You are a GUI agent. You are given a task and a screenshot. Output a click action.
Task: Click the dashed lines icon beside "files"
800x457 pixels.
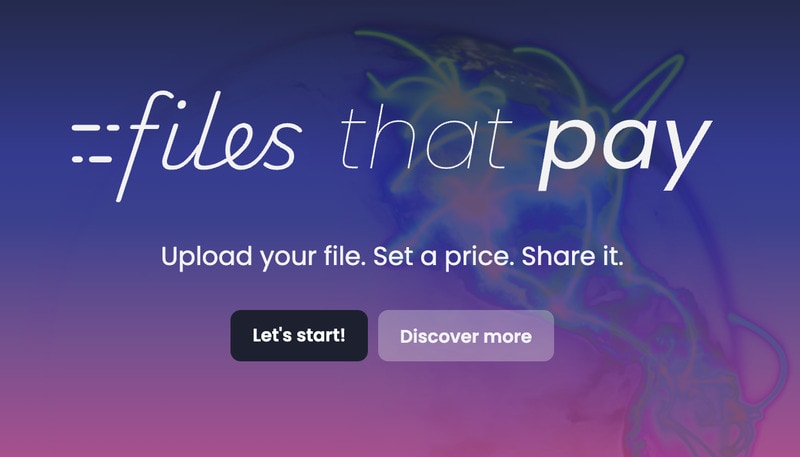pos(95,143)
